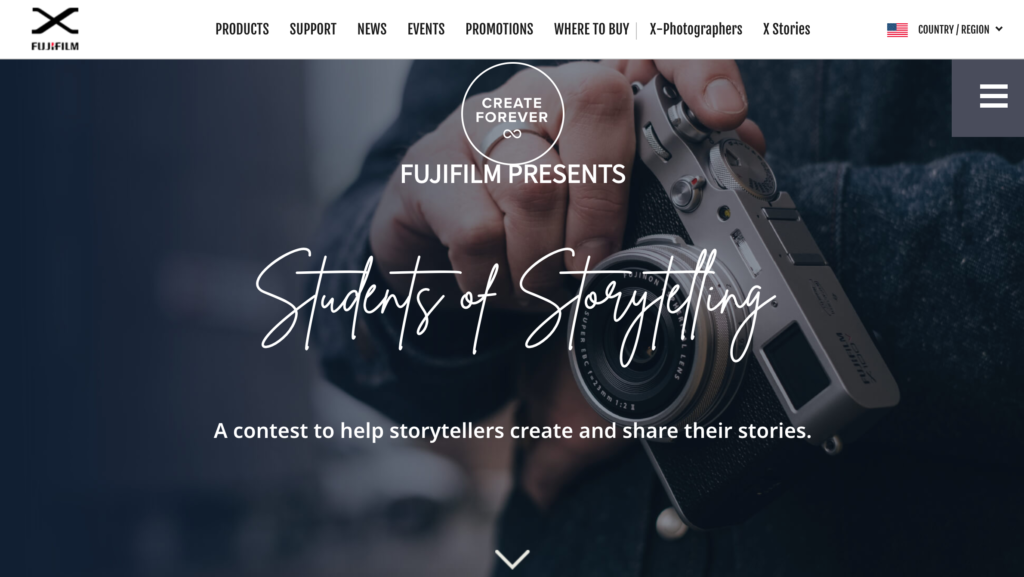1024x577 pixels.
Task: Click the Students of Storytelling title
Action: tap(516, 305)
